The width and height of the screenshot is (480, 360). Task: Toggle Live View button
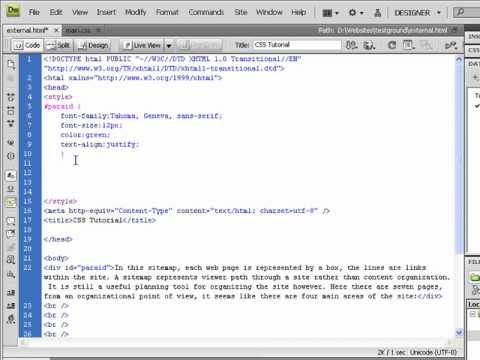click(x=143, y=45)
